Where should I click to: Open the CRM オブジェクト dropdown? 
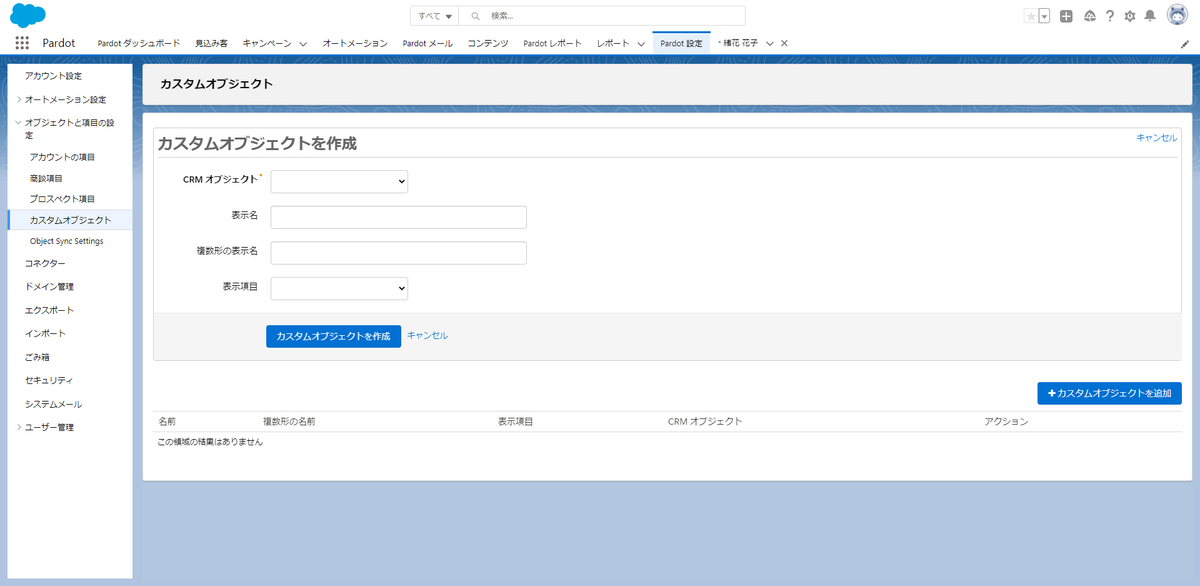coord(339,181)
